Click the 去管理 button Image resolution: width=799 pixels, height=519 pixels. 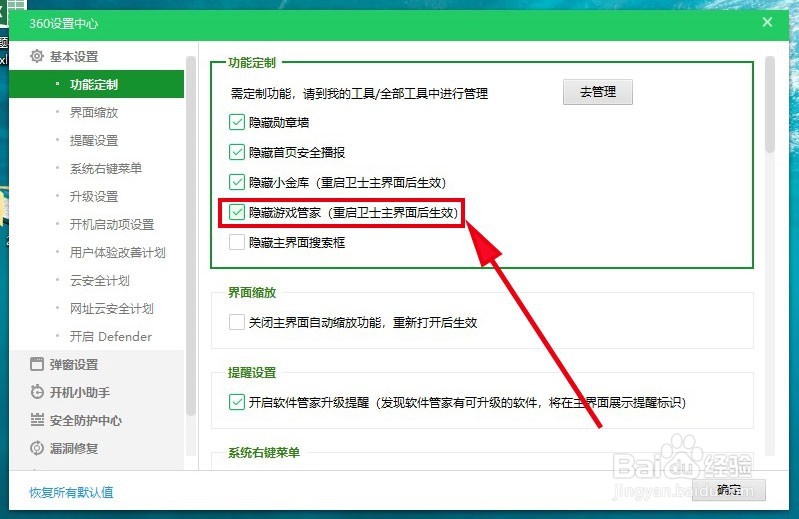598,92
